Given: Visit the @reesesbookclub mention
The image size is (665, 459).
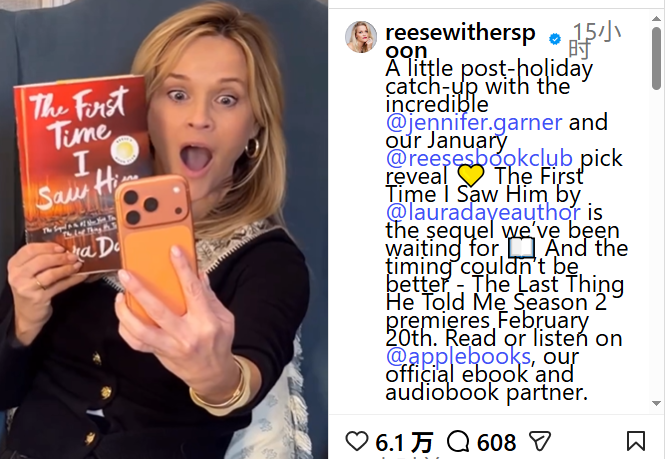Looking at the screenshot, I should (480, 158).
